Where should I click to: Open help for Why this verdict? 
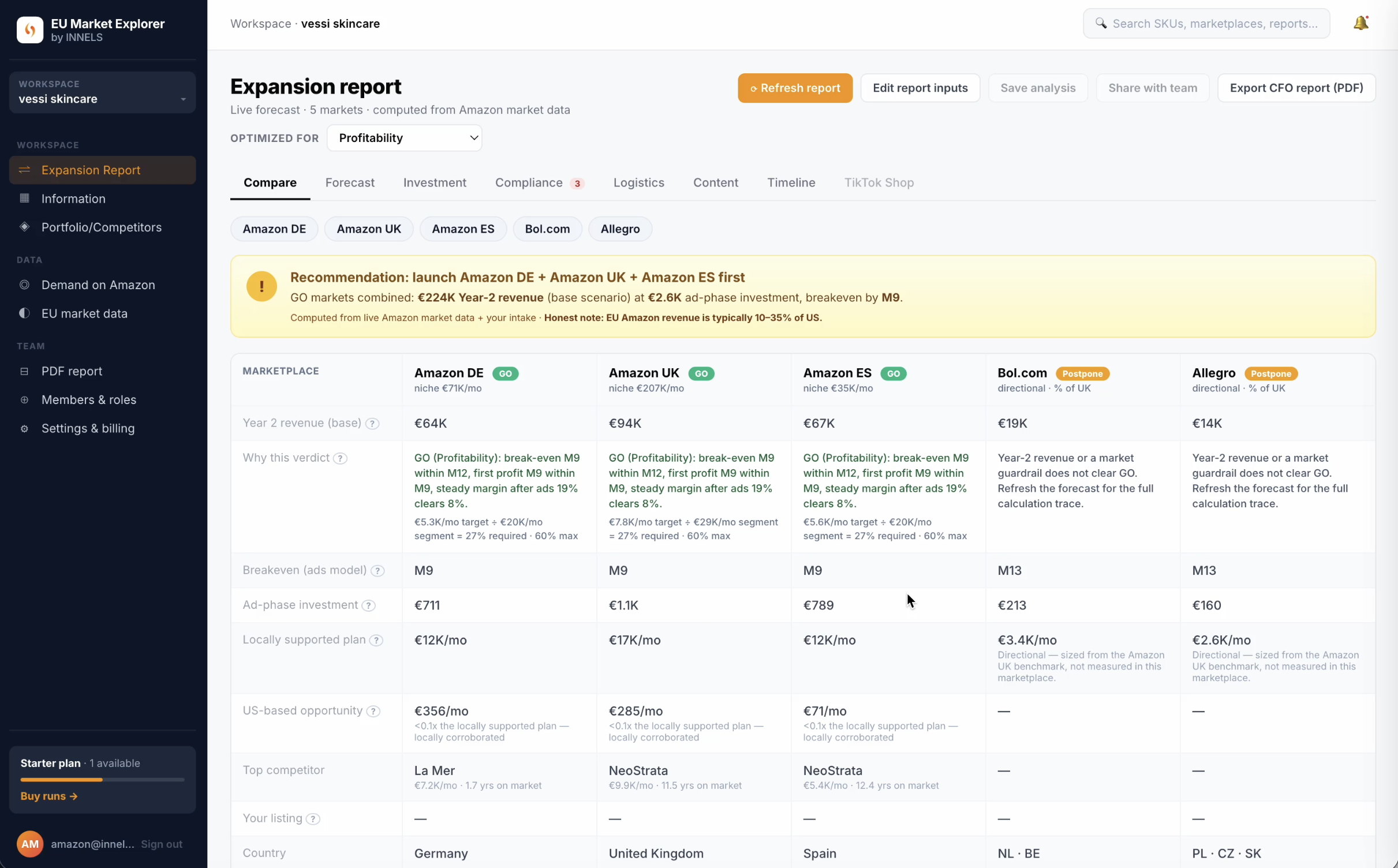[x=341, y=458]
